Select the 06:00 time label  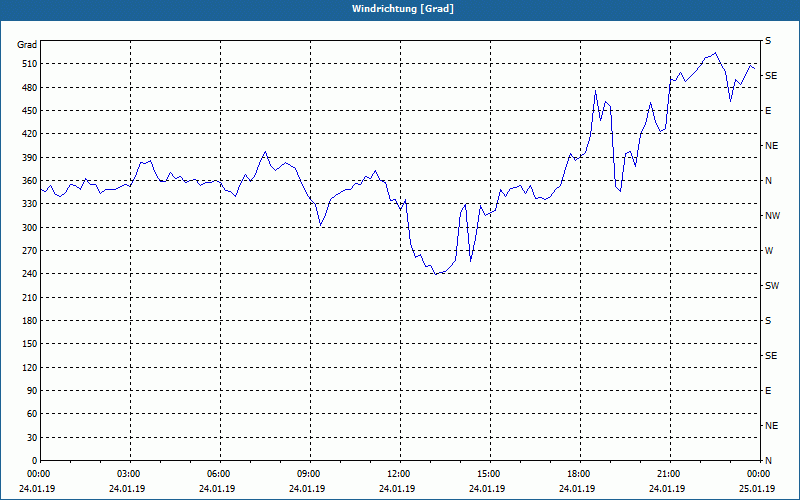click(x=218, y=474)
